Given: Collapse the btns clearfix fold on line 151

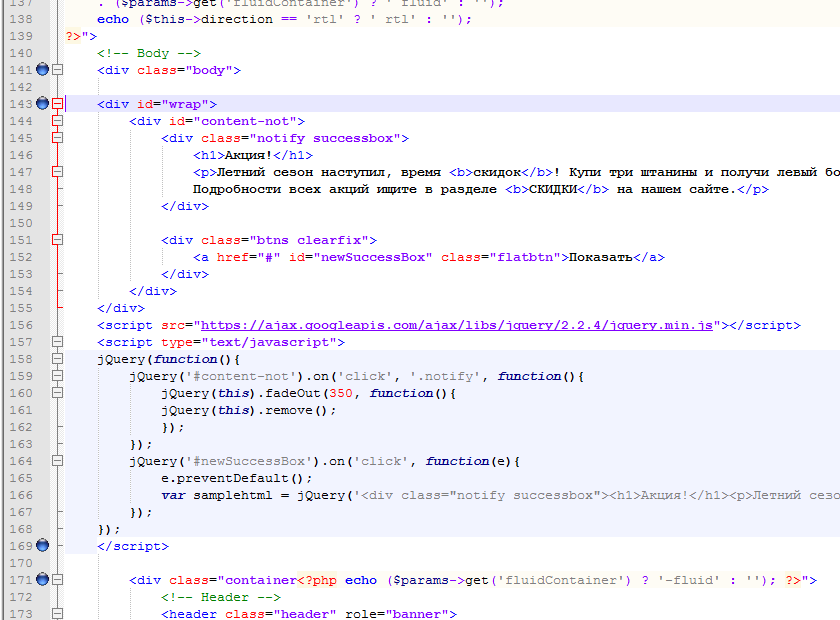Looking at the screenshot, I should click(57, 240).
